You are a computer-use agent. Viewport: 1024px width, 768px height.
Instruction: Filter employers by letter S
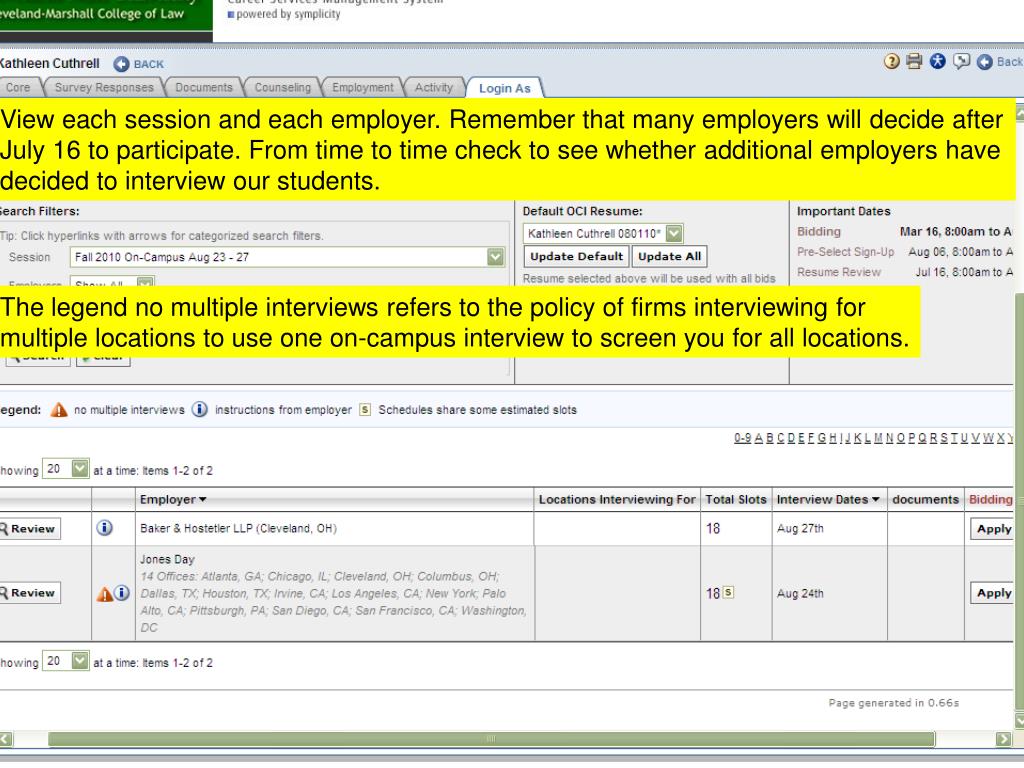click(x=943, y=438)
